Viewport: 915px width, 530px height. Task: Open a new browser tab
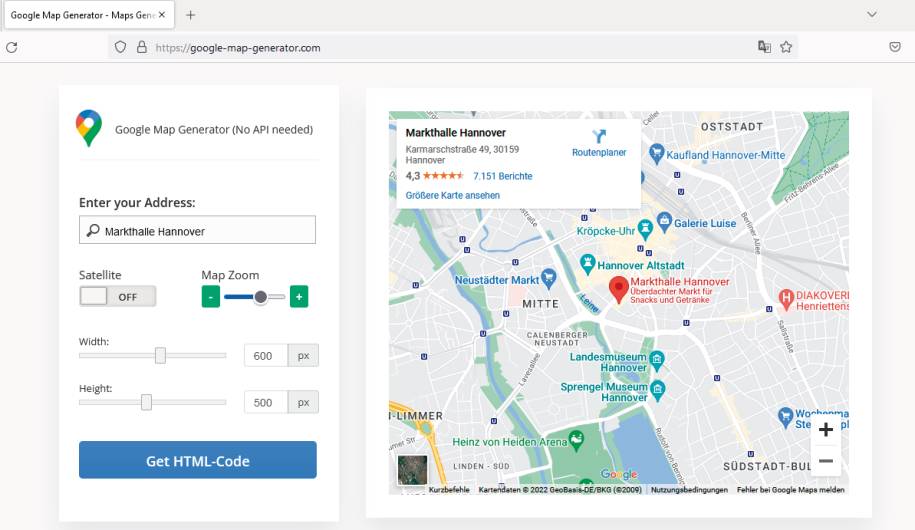click(x=190, y=15)
